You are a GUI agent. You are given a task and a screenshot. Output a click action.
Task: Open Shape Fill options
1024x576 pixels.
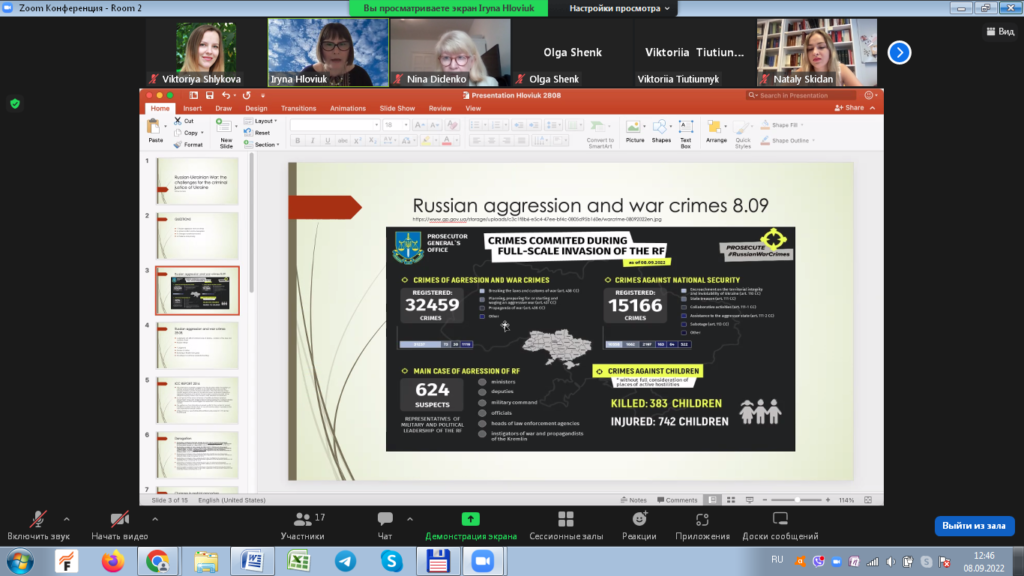(x=782, y=125)
